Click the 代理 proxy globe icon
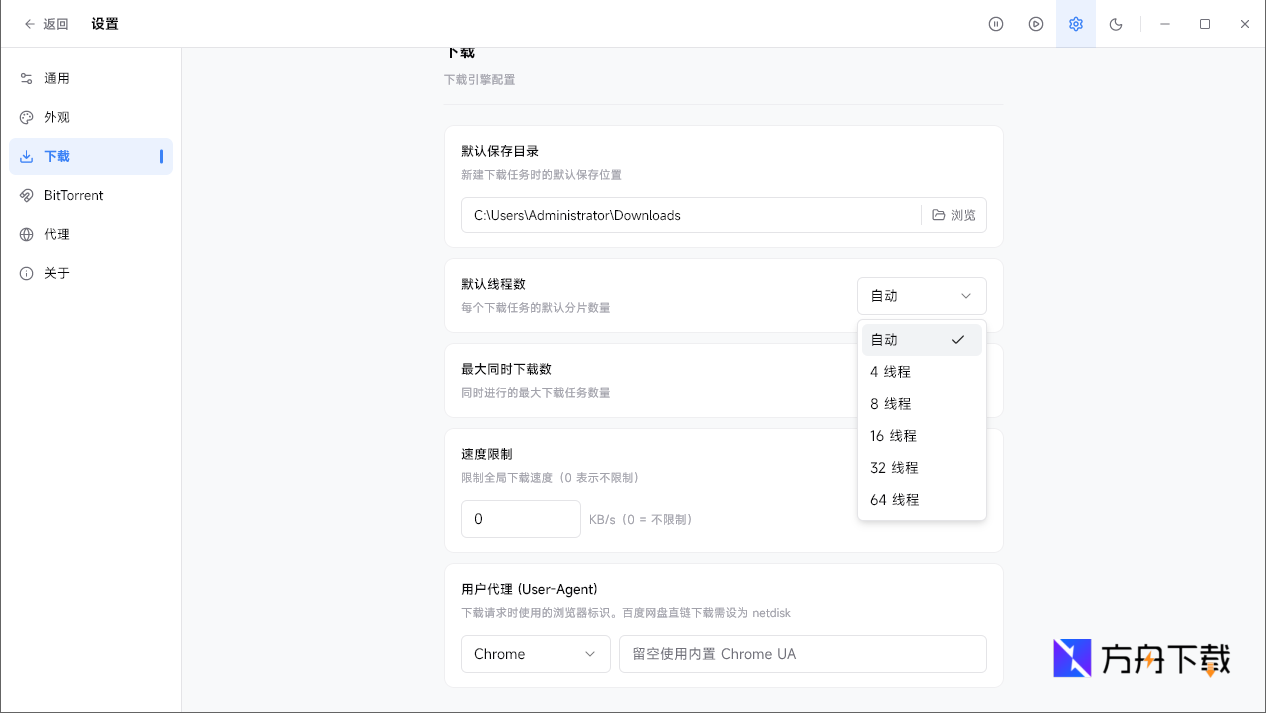1266x713 pixels. point(24,234)
